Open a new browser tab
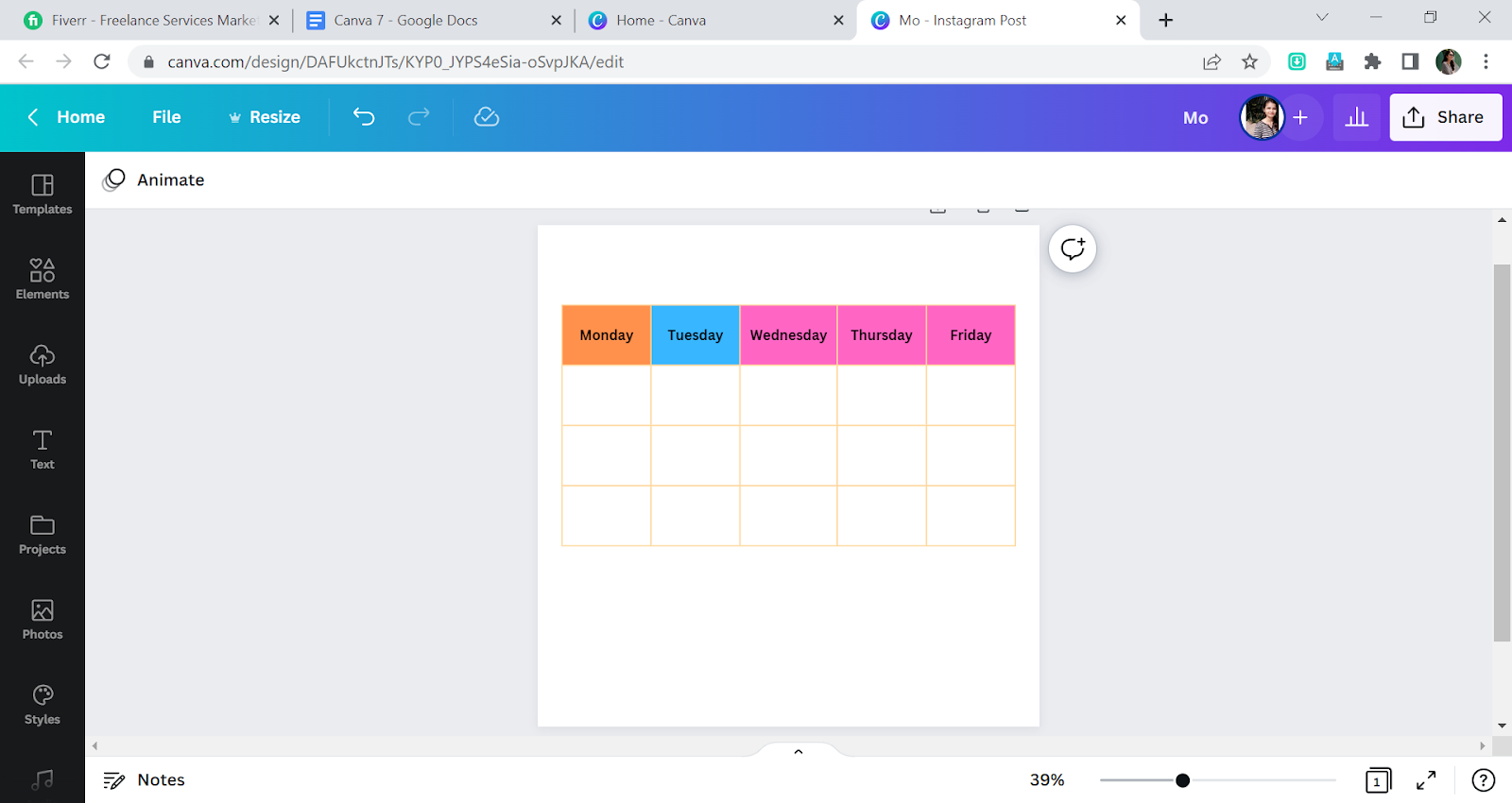 pyautogui.click(x=1166, y=20)
